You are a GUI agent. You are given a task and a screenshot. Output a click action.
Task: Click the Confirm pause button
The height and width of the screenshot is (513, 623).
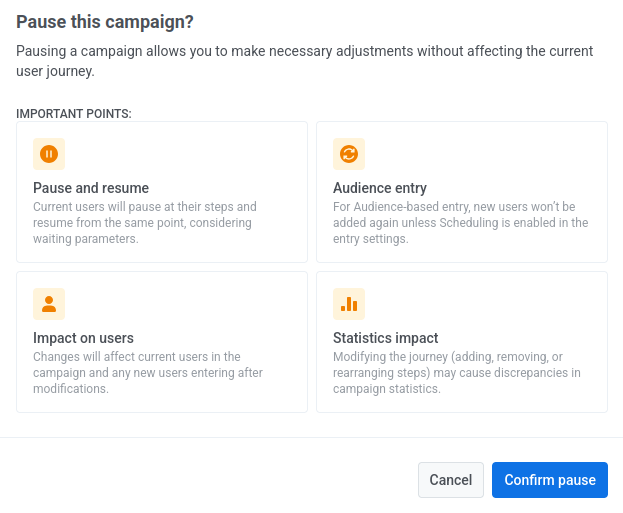coord(549,480)
